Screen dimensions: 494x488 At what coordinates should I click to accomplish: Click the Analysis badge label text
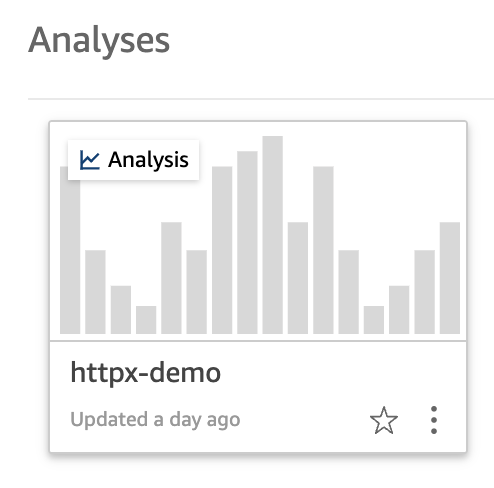click(x=148, y=160)
